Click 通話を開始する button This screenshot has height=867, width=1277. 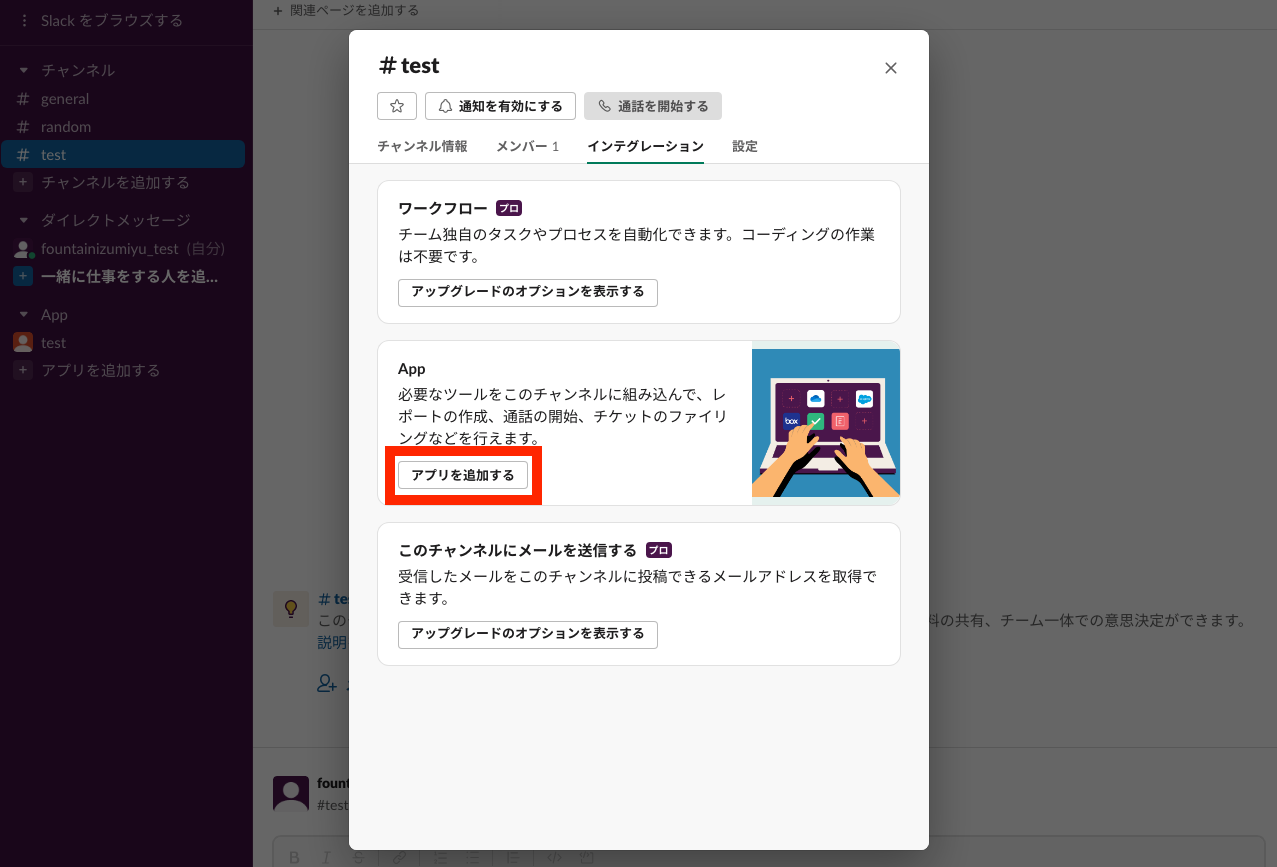click(652, 106)
